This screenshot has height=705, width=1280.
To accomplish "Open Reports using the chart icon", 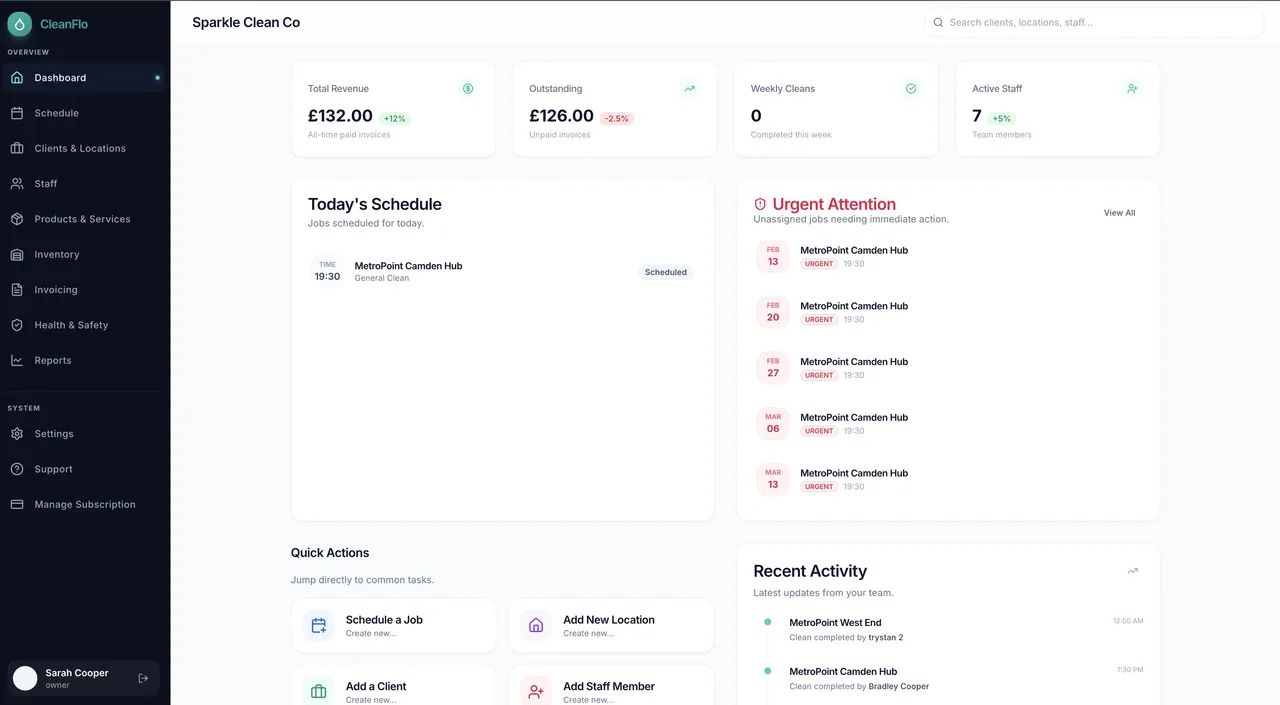I will pos(18,360).
